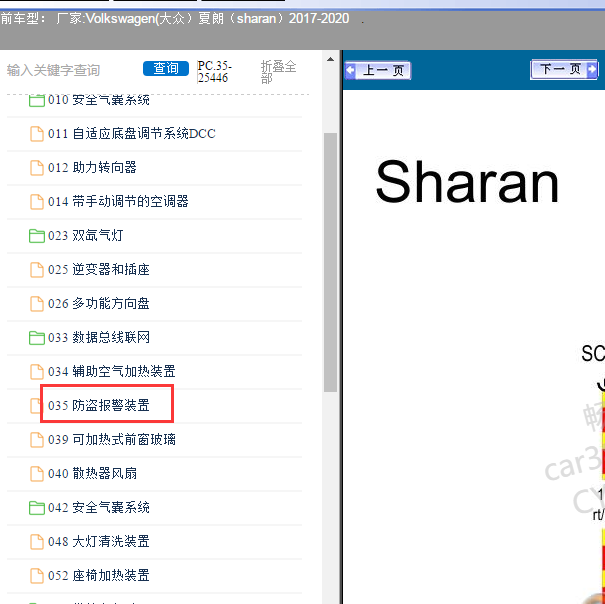The width and height of the screenshot is (605, 604).
Task: Click the left arrow icon on 上一页
Action: pyautogui.click(x=350, y=70)
